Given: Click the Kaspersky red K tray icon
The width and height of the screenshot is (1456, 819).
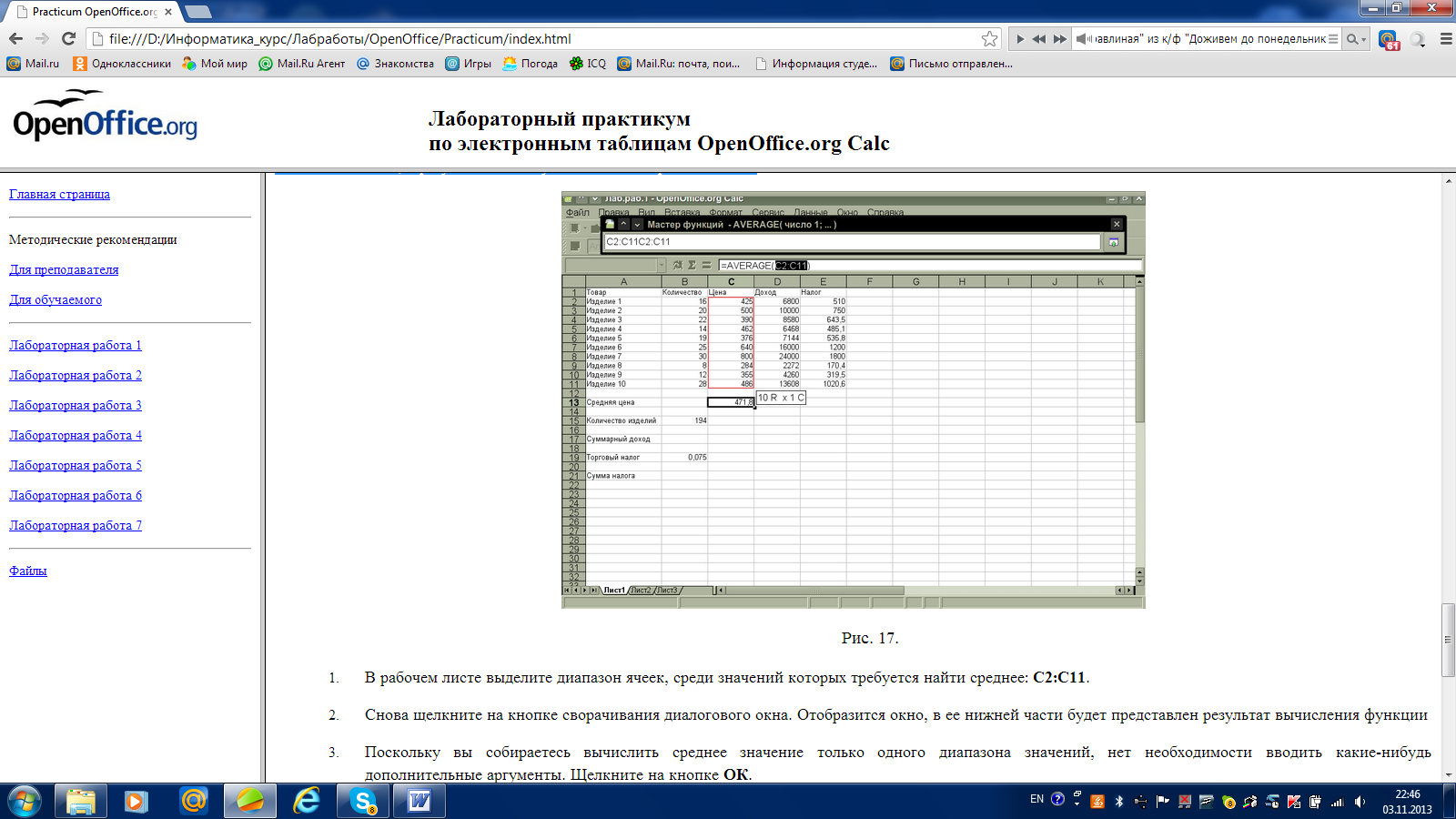Looking at the screenshot, I should coord(1294,802).
